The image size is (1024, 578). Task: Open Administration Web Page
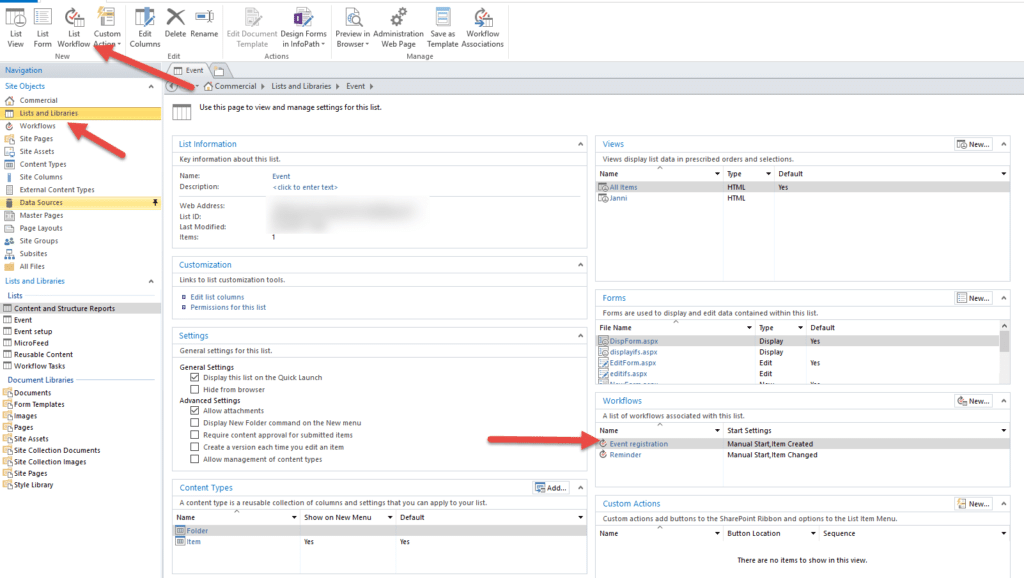398,27
